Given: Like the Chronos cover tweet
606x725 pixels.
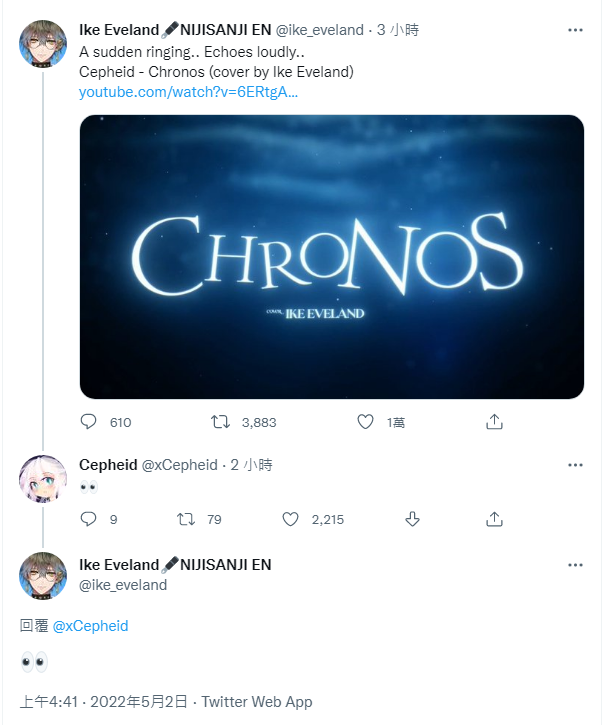Looking at the screenshot, I should click(365, 422).
